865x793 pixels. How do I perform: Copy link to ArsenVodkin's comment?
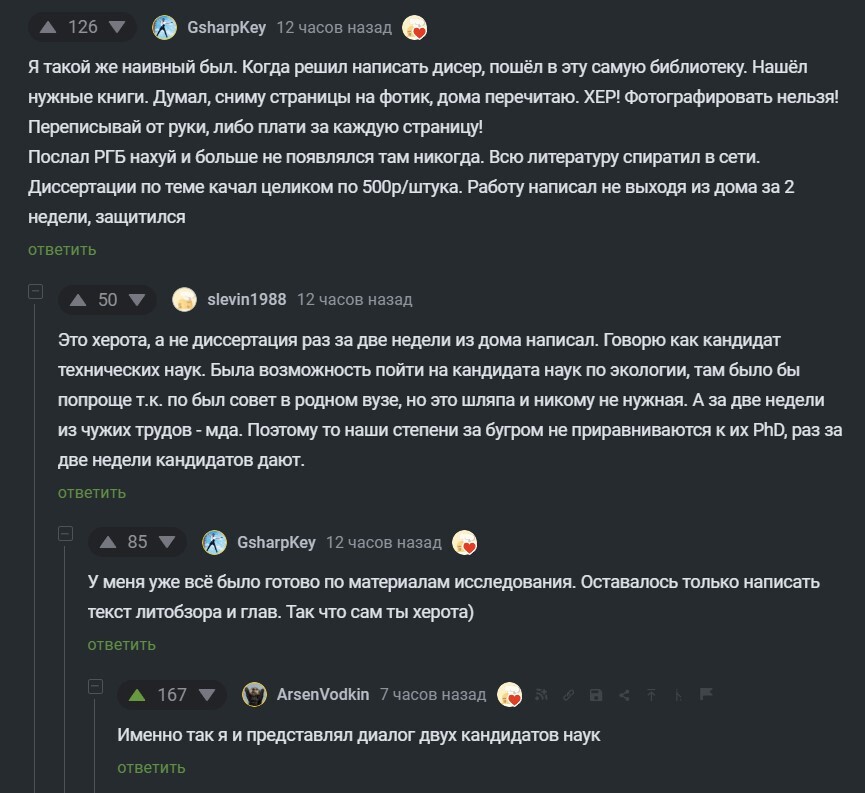pos(569,695)
